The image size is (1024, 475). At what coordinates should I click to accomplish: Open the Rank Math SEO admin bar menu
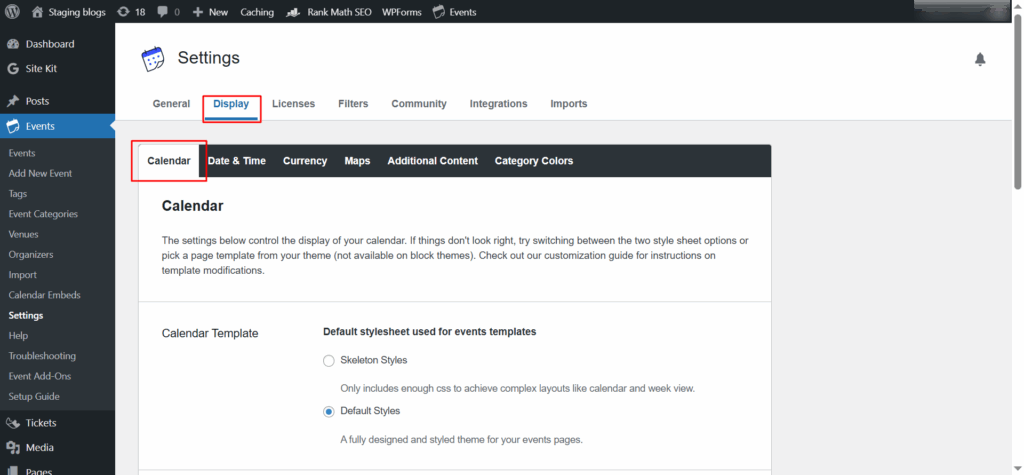coord(329,12)
